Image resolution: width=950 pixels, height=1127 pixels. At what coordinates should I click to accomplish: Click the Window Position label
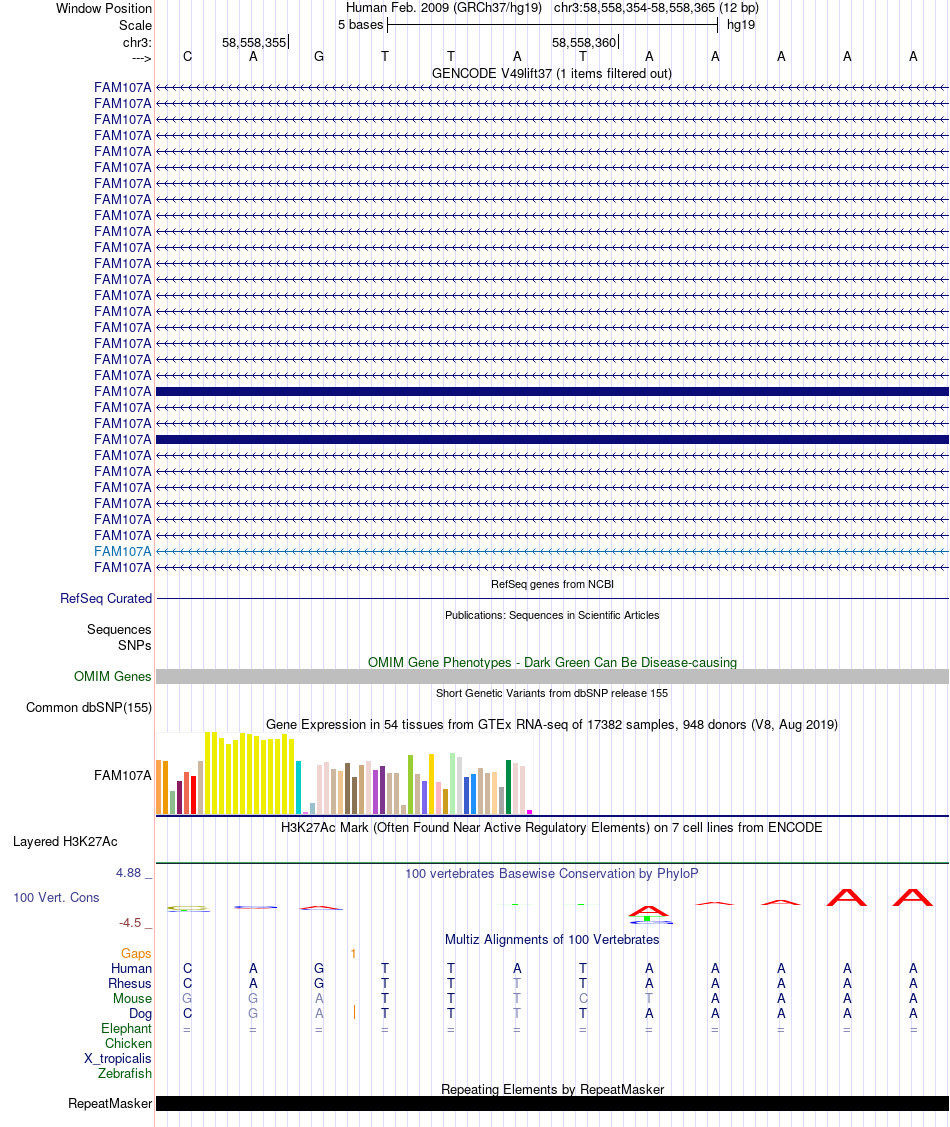(x=103, y=9)
